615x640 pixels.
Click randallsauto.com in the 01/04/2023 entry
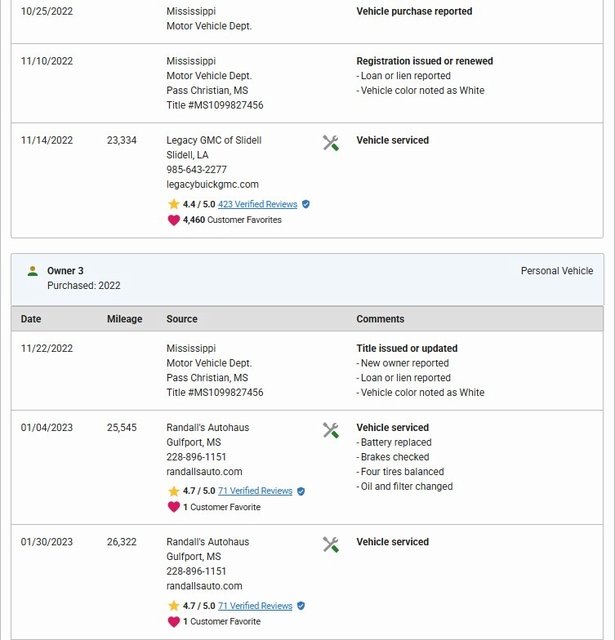click(204, 472)
